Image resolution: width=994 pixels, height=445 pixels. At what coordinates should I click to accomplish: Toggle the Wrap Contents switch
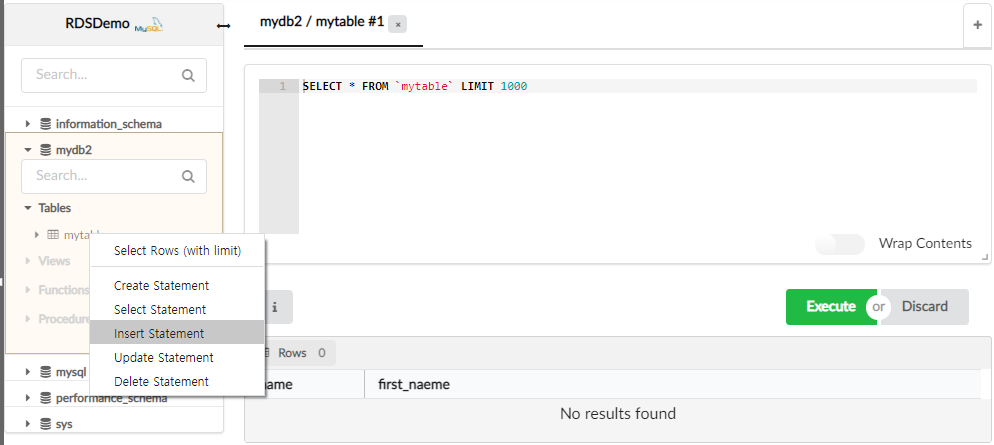tap(840, 244)
